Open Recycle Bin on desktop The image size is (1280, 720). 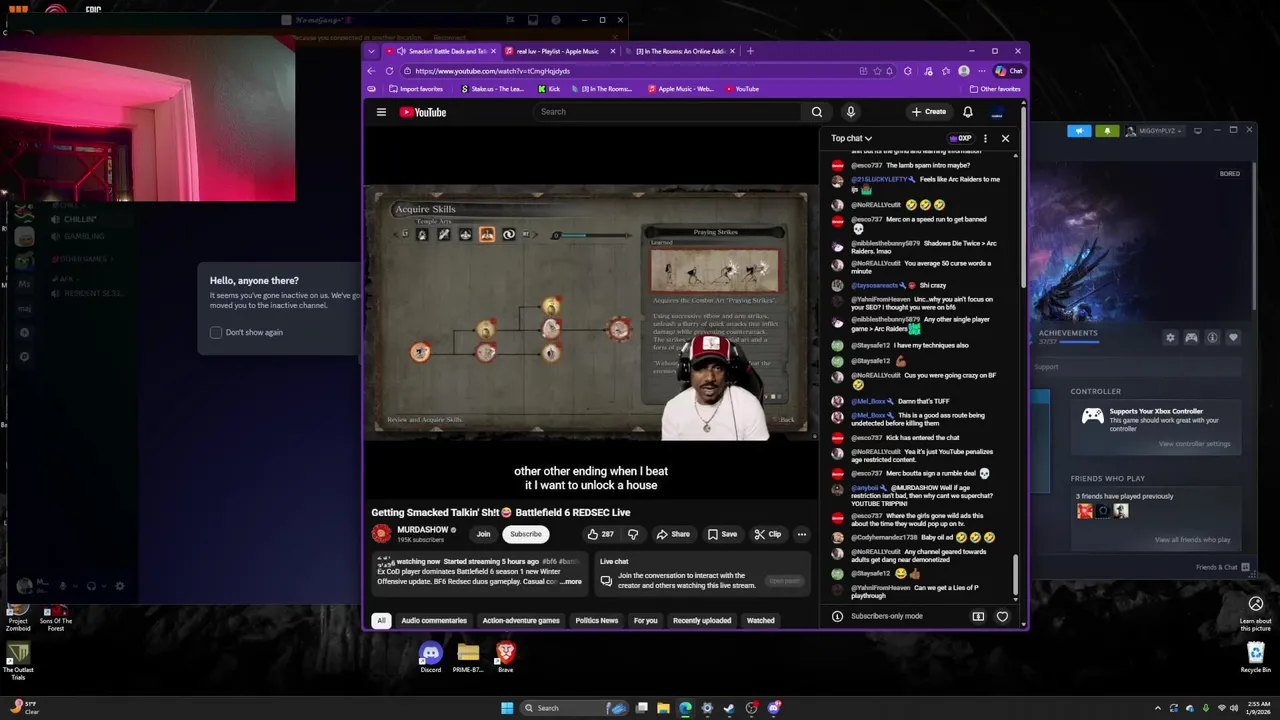tap(1256, 657)
